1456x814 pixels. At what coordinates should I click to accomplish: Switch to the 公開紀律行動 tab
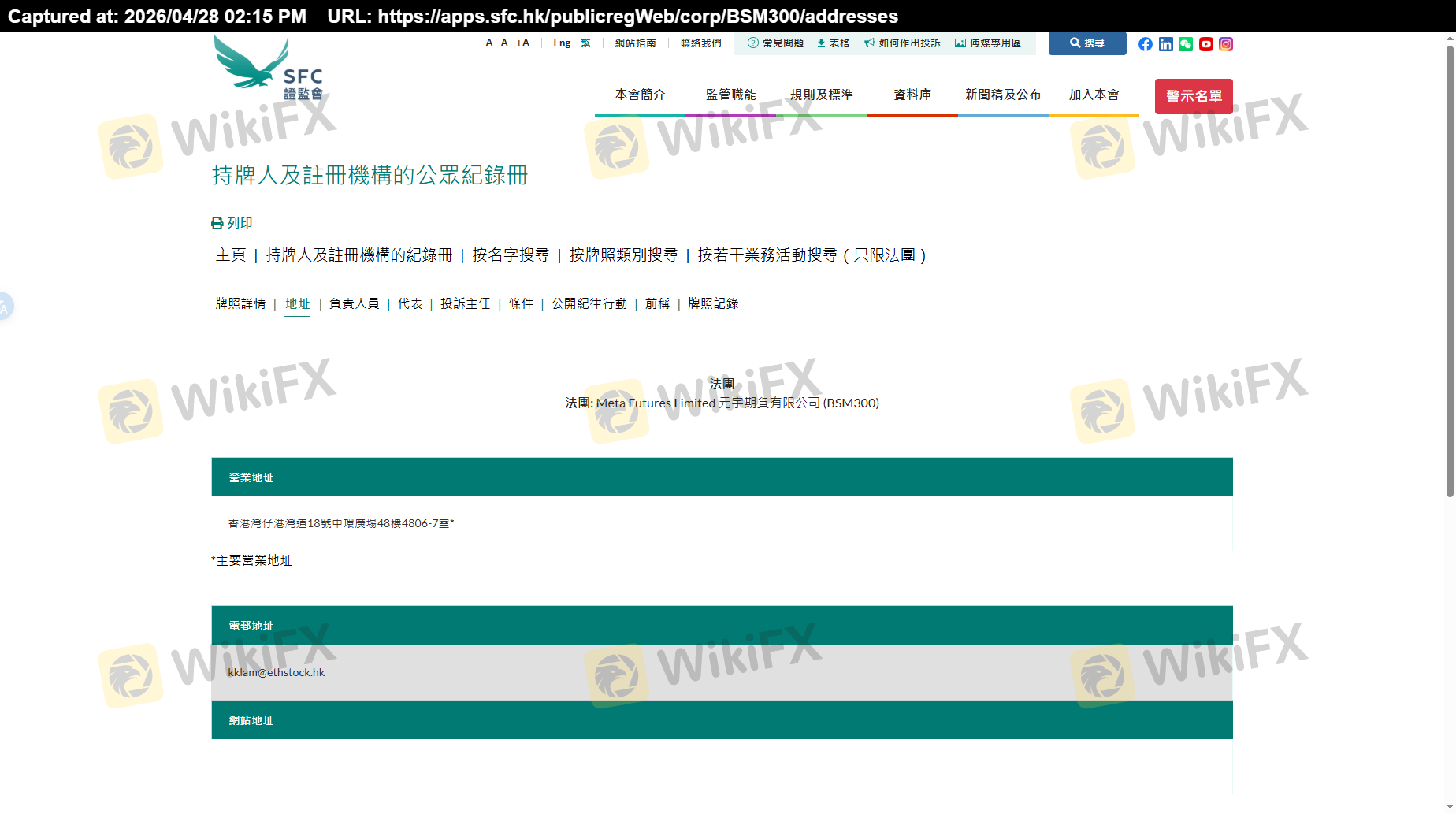[589, 303]
